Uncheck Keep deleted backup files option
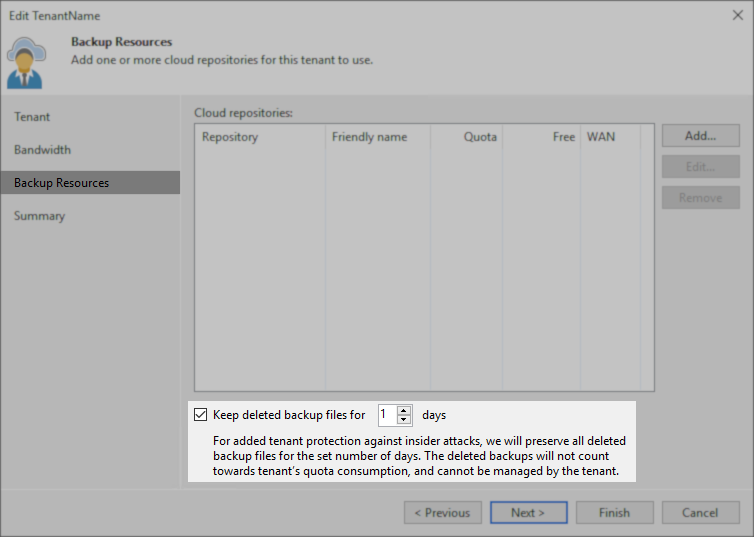Screen dimensions: 754x537 pyautogui.click(x=201, y=414)
